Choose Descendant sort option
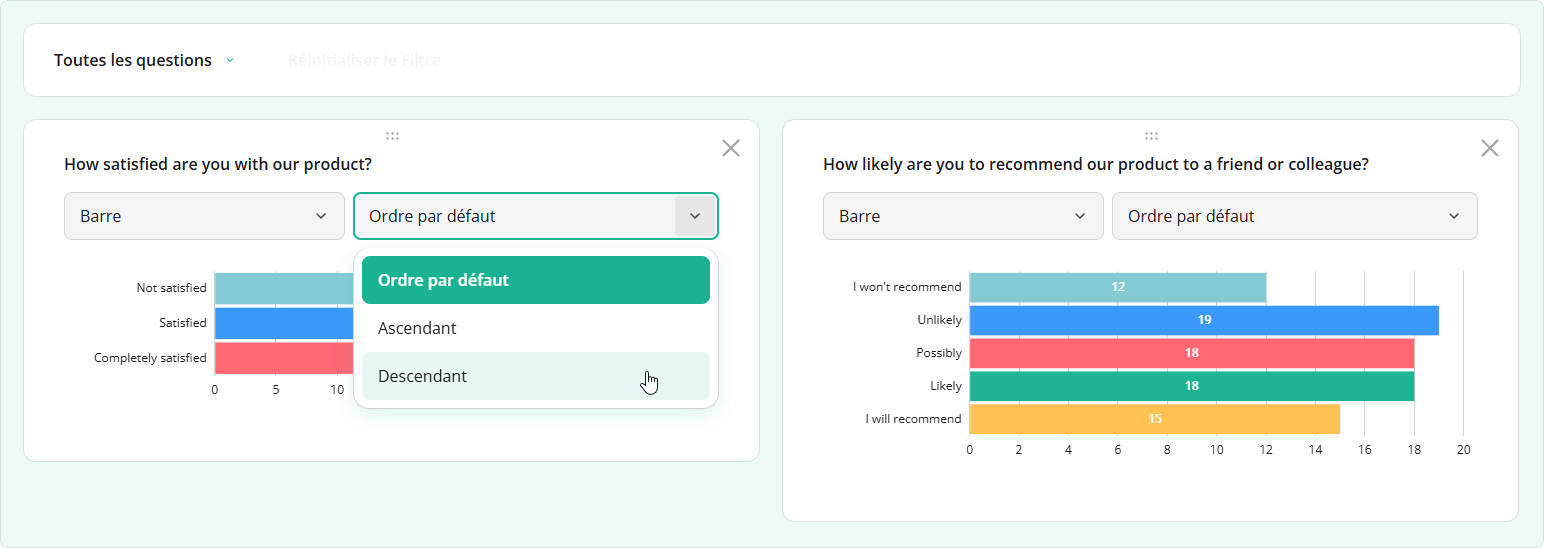Image resolution: width=1544 pixels, height=548 pixels. point(536,376)
